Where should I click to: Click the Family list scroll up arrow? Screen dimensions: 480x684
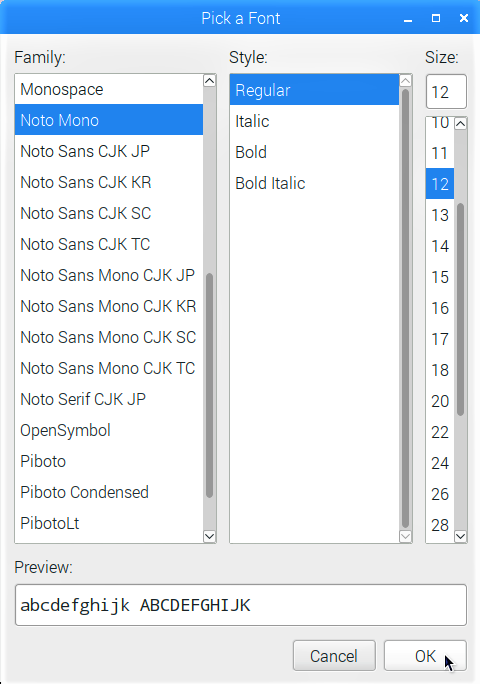coord(209,81)
